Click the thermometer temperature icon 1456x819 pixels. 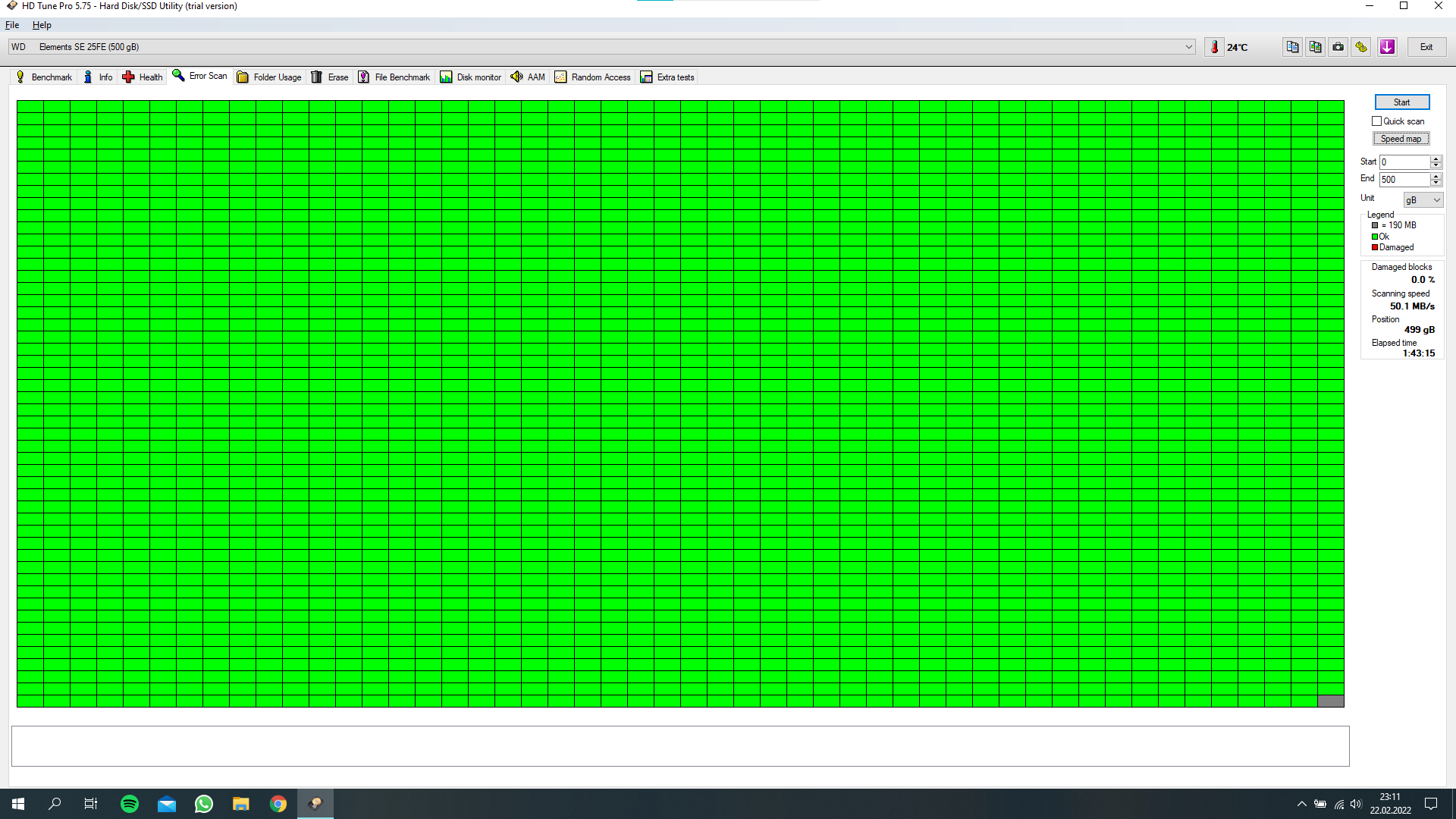tap(1214, 47)
